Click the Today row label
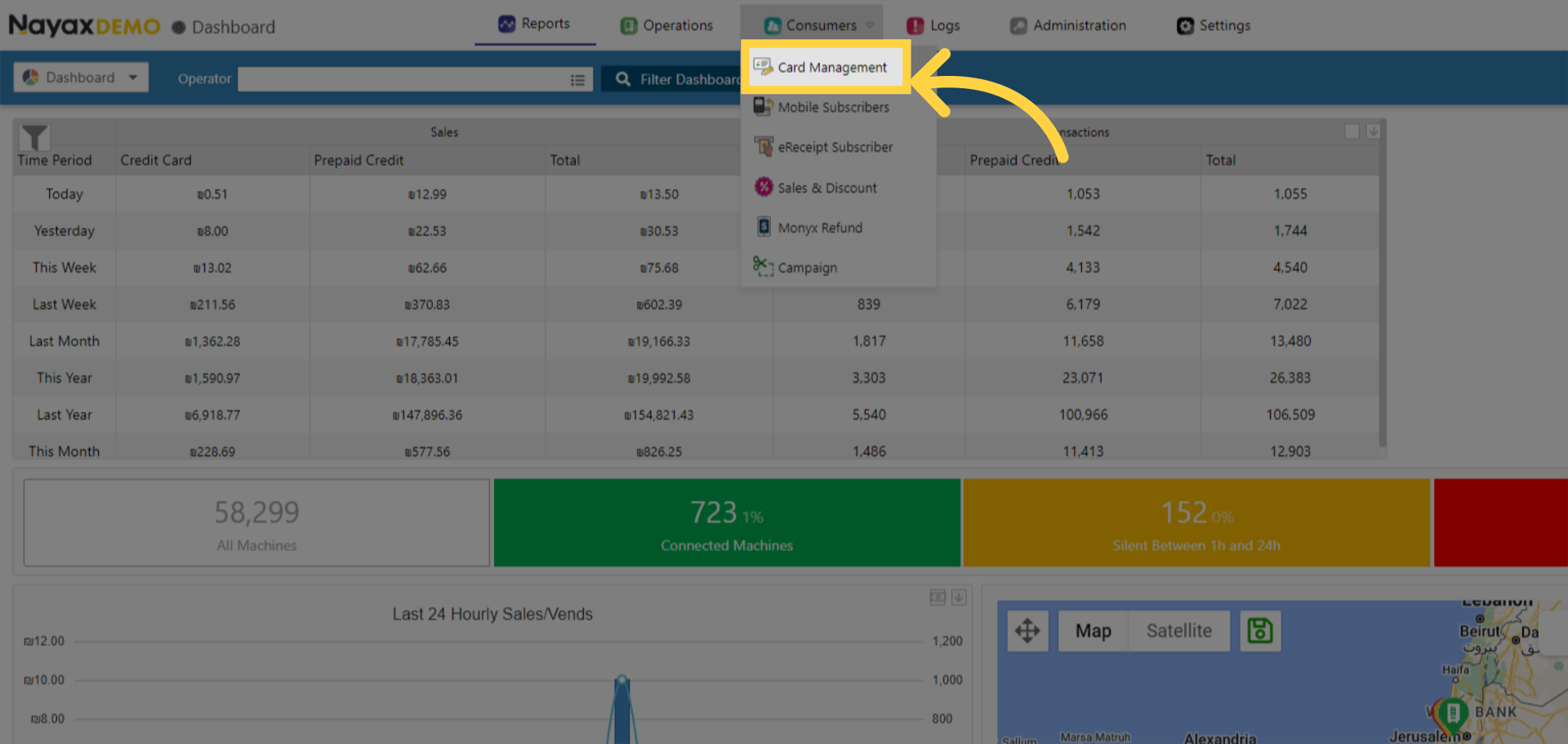The width and height of the screenshot is (1568, 744). coord(65,194)
